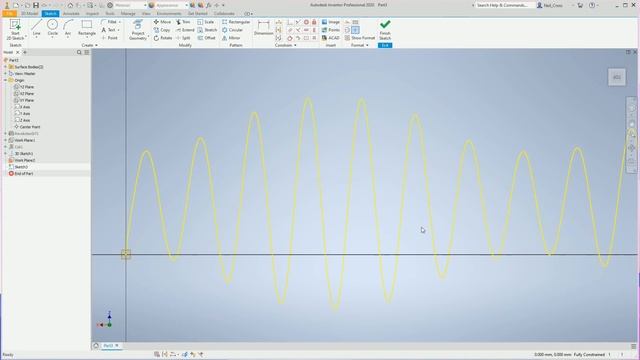Viewport: 640px width, 360px height.
Task: Select the Dimension tool
Action: (264, 28)
